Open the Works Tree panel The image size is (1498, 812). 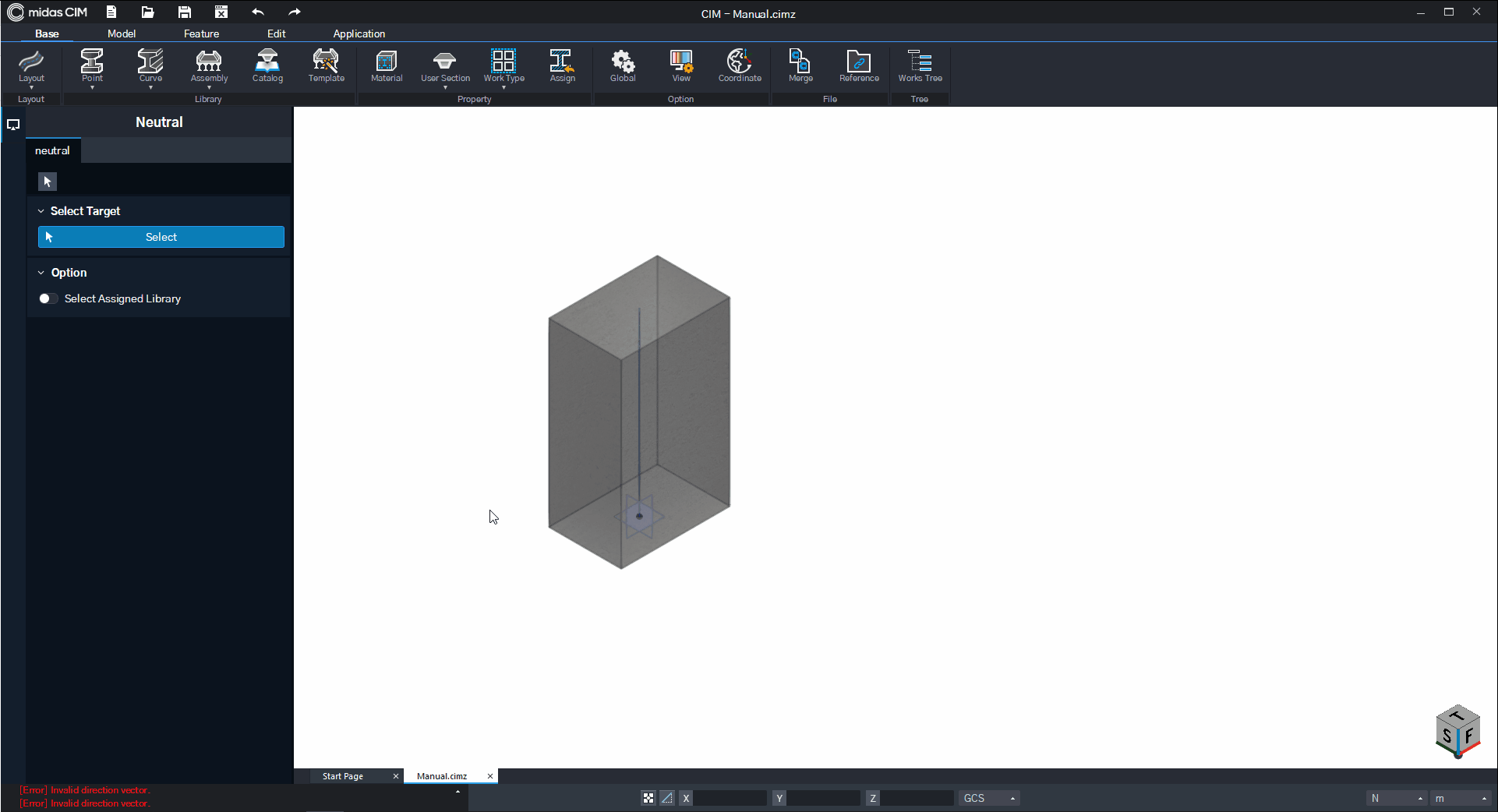tap(920, 65)
